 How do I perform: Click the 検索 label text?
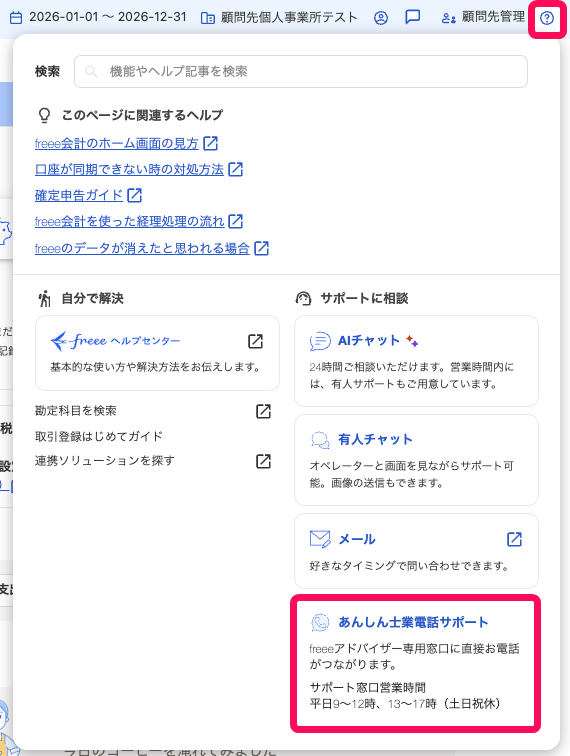tap(47, 71)
